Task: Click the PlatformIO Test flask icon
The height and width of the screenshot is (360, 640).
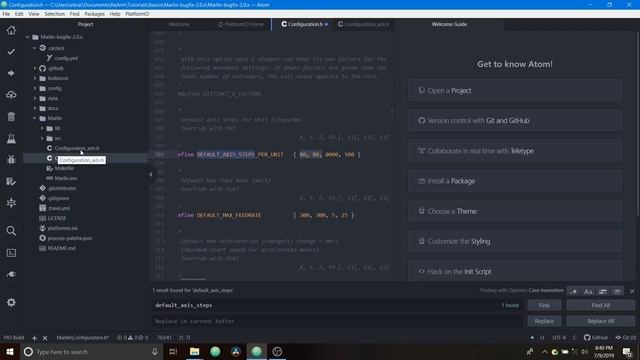Action: [11, 139]
